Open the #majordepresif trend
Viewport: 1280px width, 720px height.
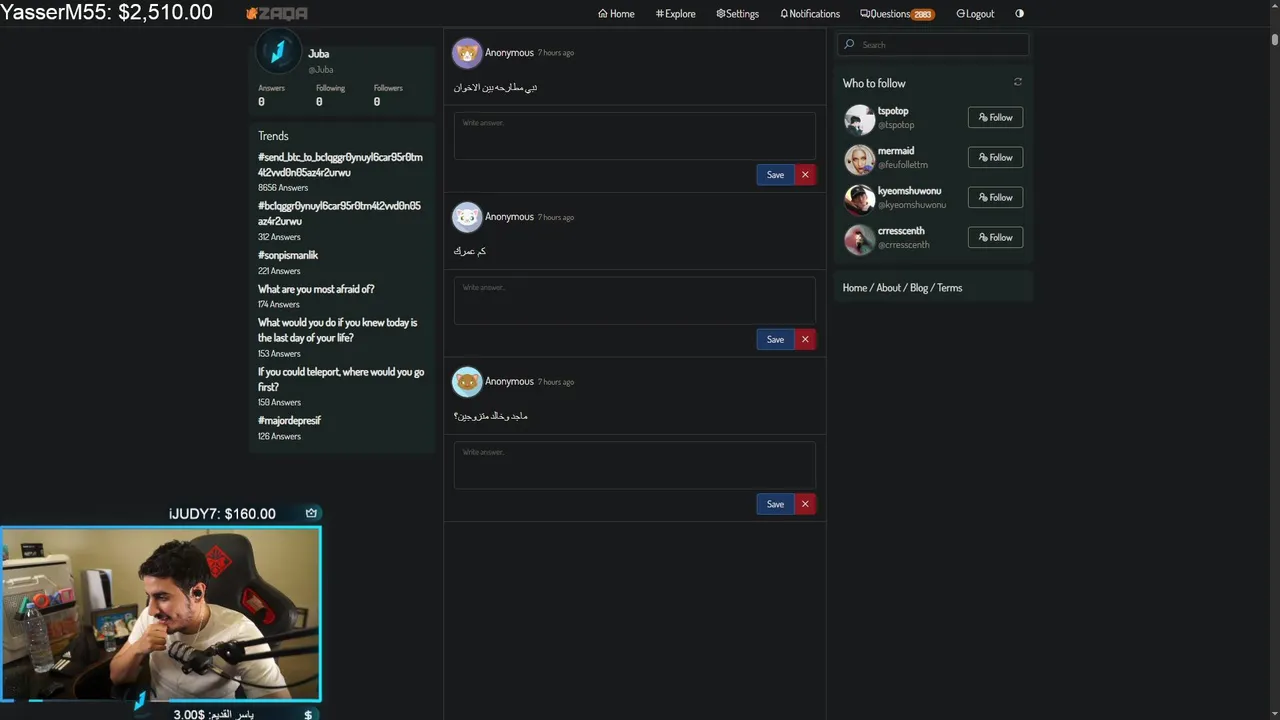click(x=289, y=421)
